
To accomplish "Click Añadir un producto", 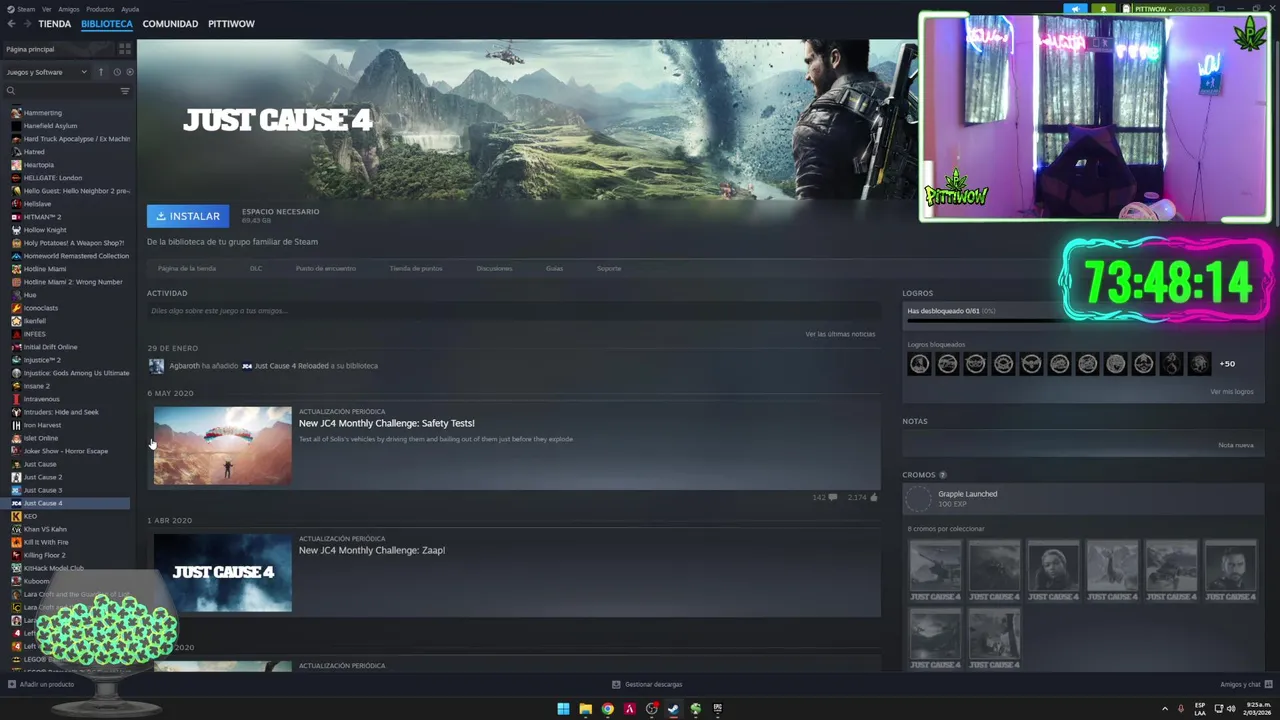I will pyautogui.click(x=41, y=684).
